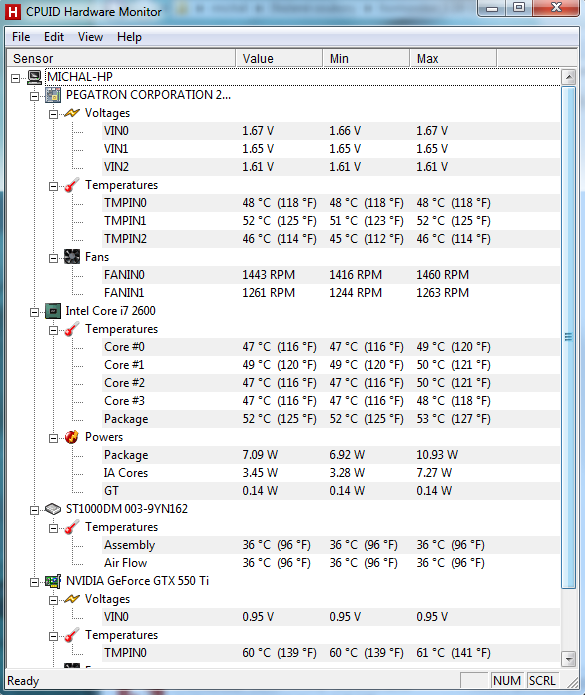Select the TMPIN1 row under PEGATRON

click(330, 221)
